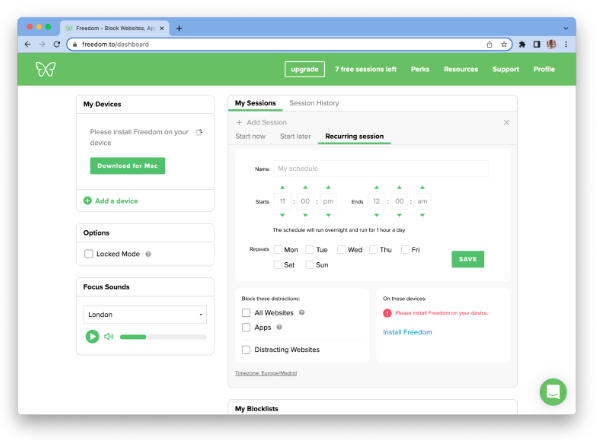Play the Focus Sounds track
597x440 pixels.
pos(92,336)
